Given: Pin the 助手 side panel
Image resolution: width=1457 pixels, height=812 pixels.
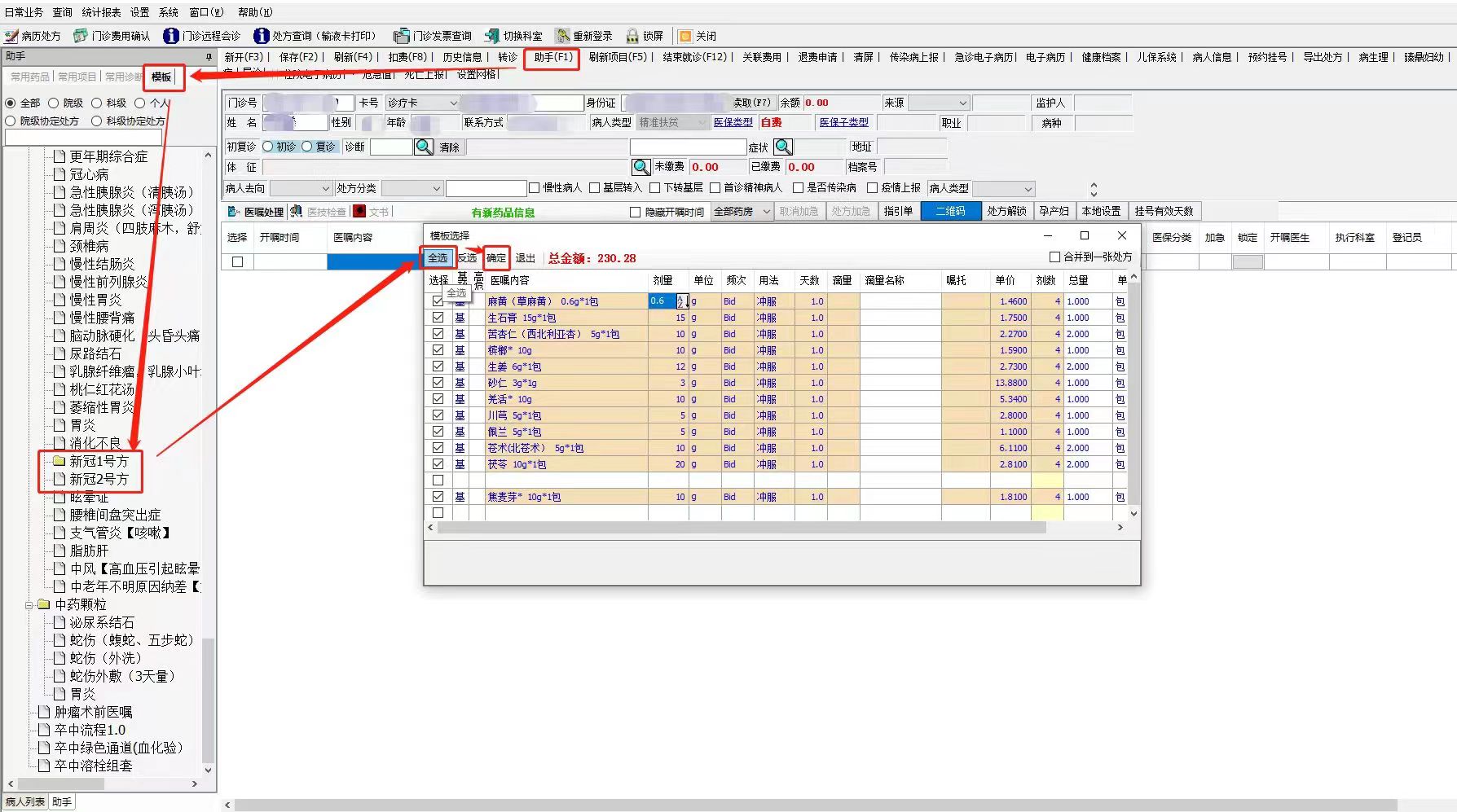Looking at the screenshot, I should (209, 56).
